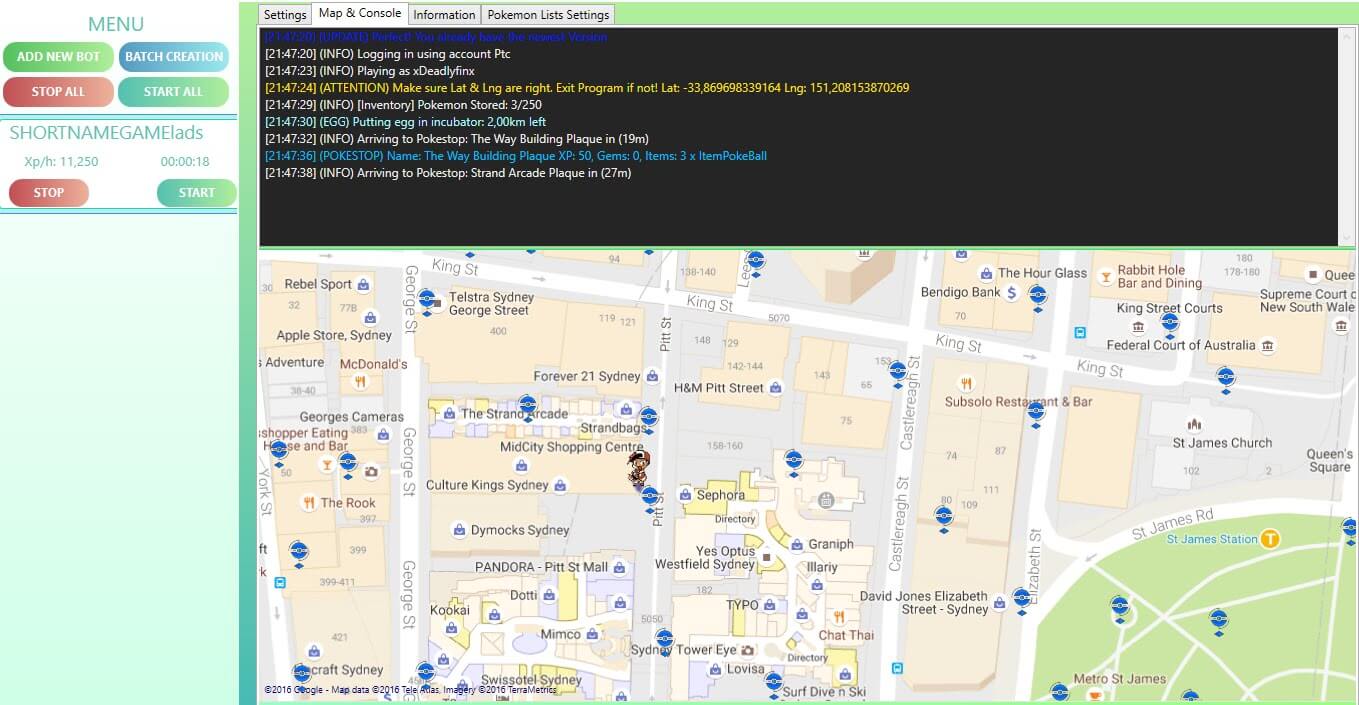
Task: Open the Pokemon Lists Settings tab
Action: (x=548, y=15)
